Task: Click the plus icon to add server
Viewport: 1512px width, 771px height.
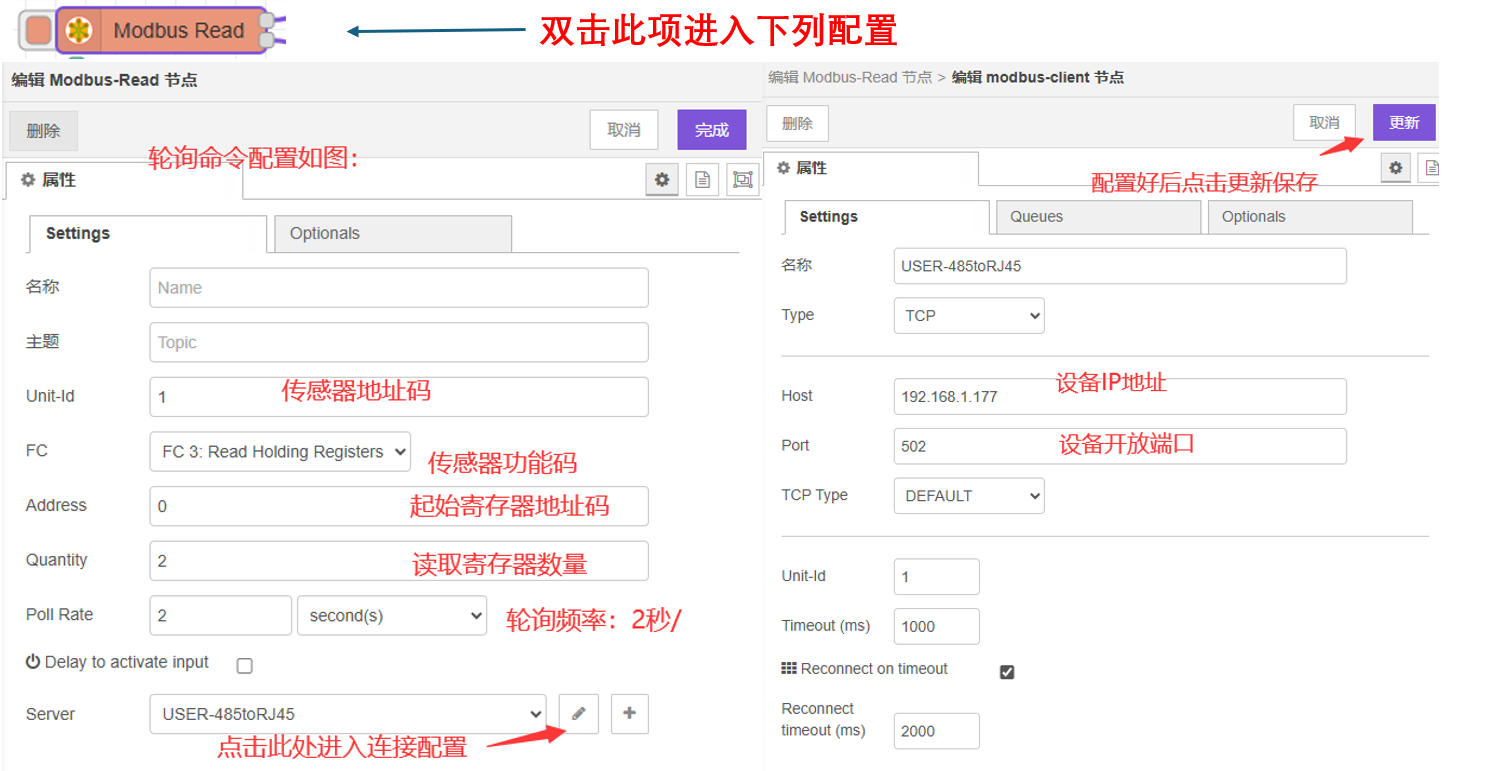Action: 629,714
